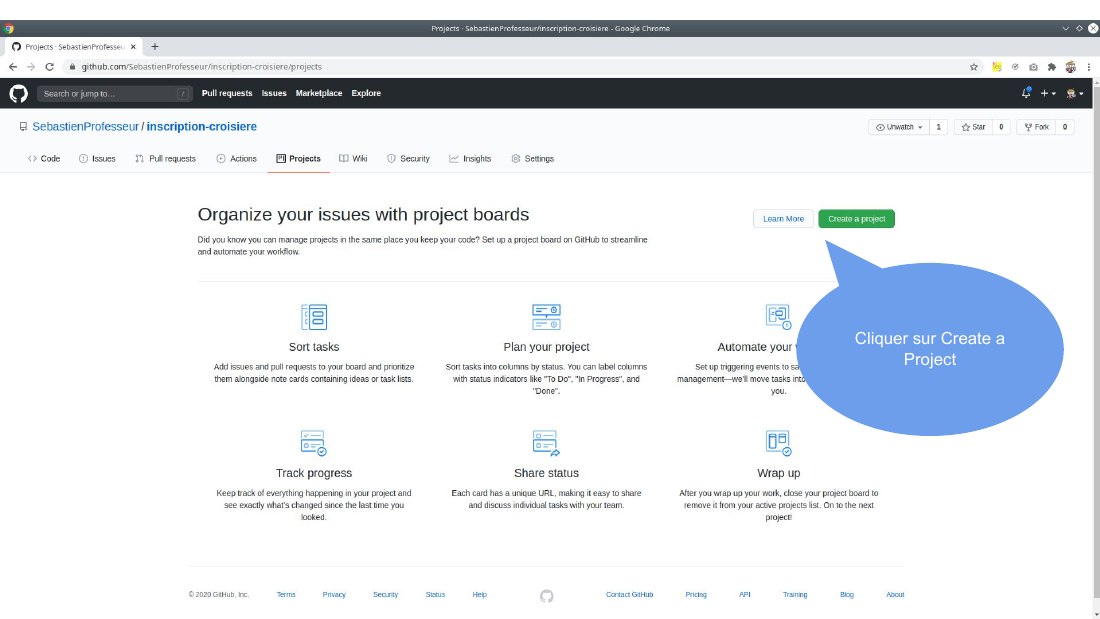1100x619 pixels.
Task: Open the Status footer link
Action: (x=435, y=594)
